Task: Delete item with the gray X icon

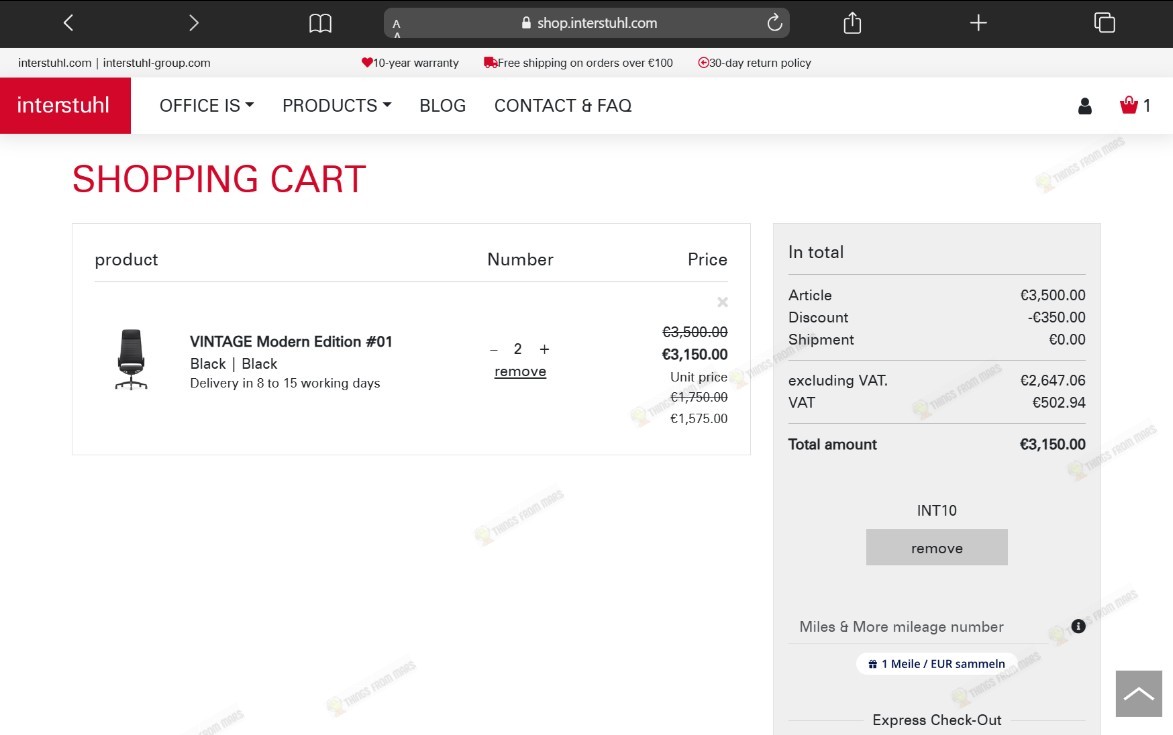Action: pyautogui.click(x=722, y=302)
